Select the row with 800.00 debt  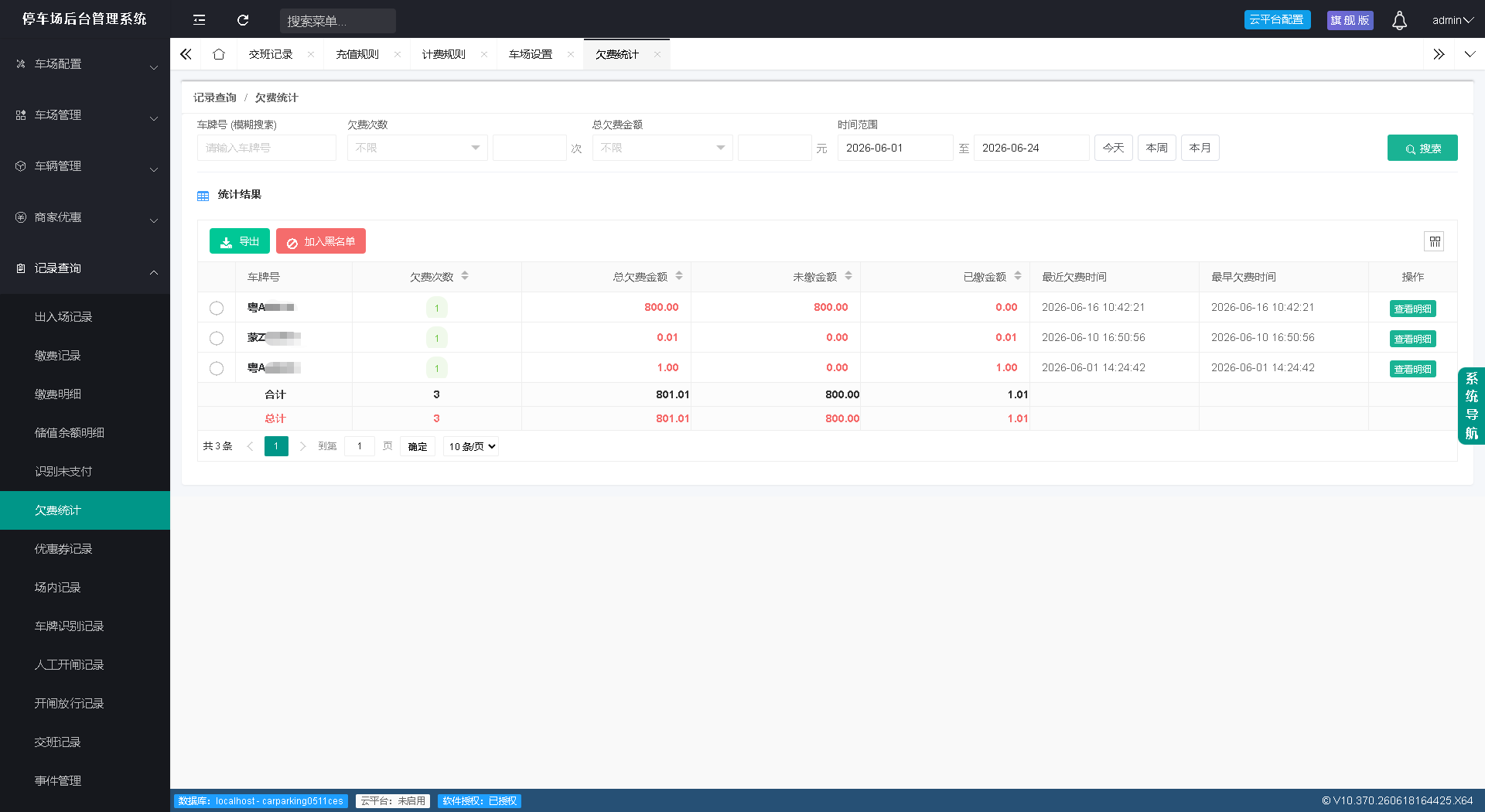point(217,308)
